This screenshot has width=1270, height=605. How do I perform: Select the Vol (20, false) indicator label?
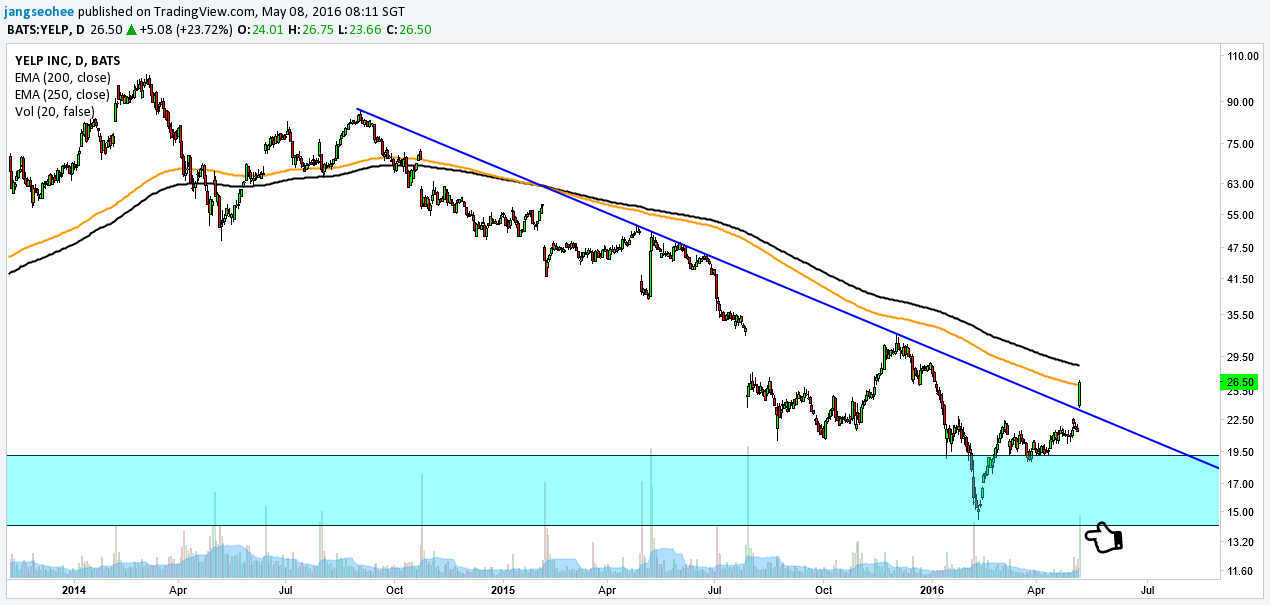click(x=53, y=112)
